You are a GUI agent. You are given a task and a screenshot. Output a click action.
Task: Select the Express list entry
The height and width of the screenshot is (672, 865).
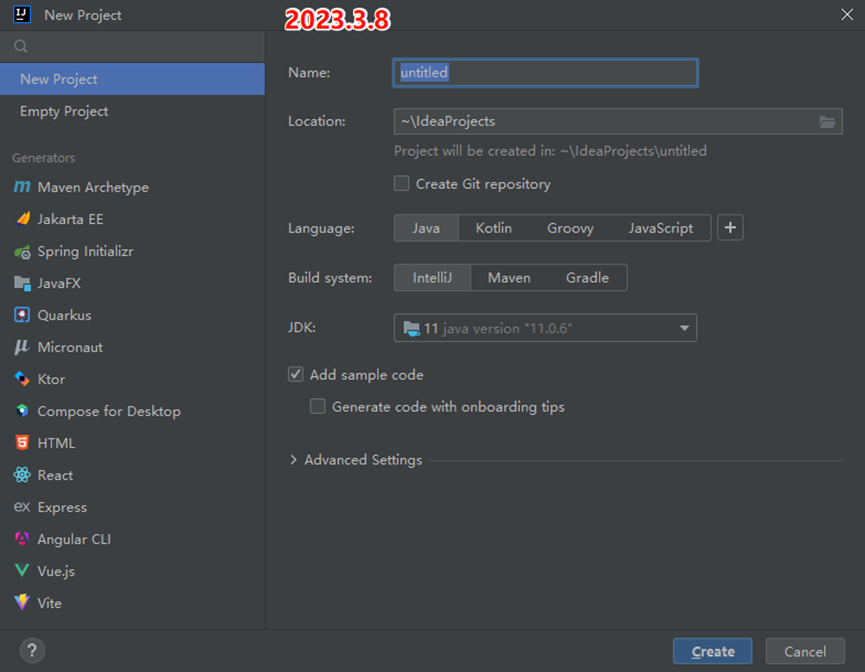pos(132,507)
